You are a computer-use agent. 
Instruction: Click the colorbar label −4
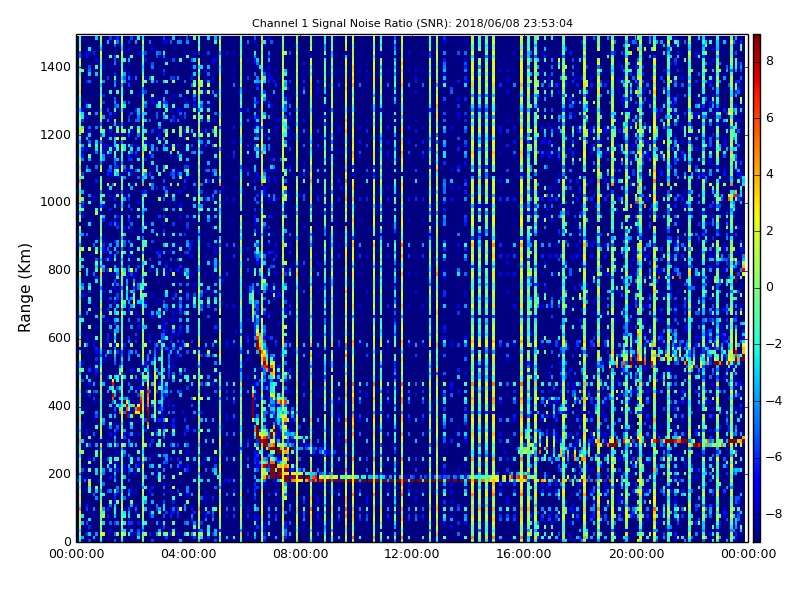click(x=773, y=401)
